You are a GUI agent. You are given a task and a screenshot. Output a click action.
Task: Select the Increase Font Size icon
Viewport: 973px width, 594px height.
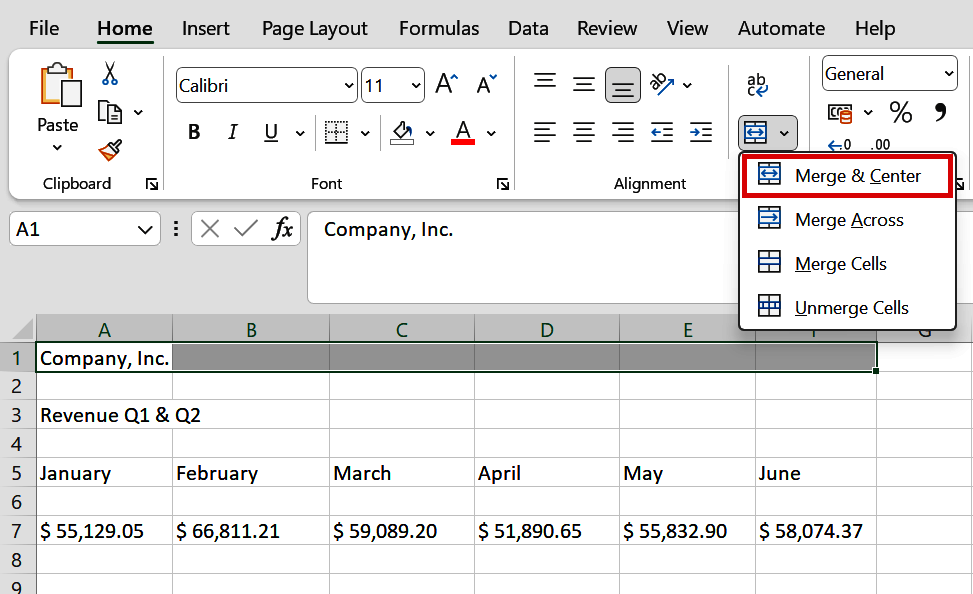pos(446,83)
